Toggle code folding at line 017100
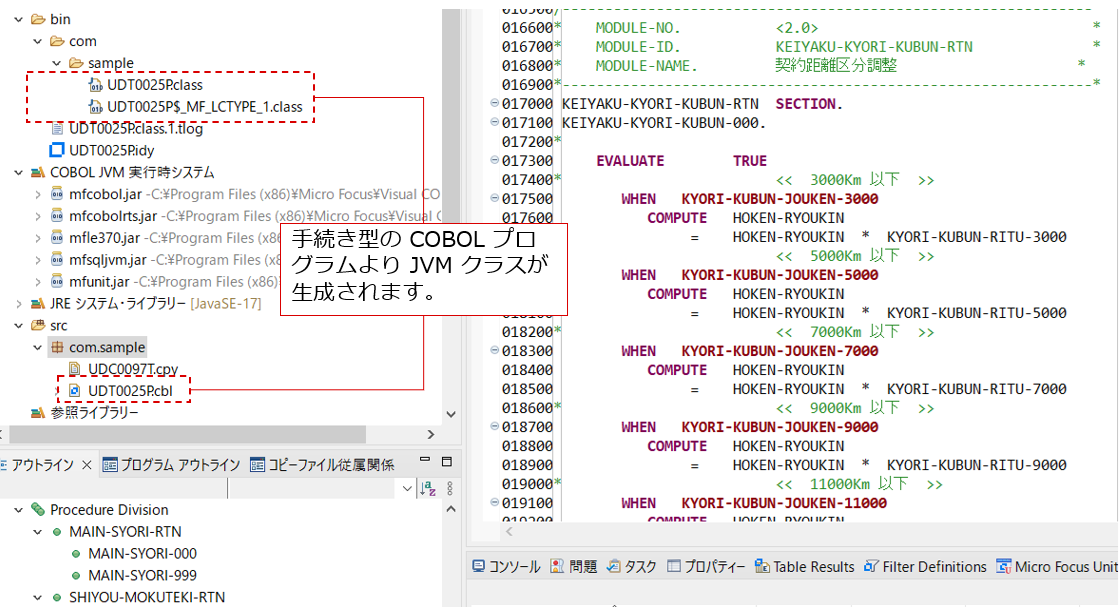Viewport: 1120px width, 607px height. tap(494, 122)
